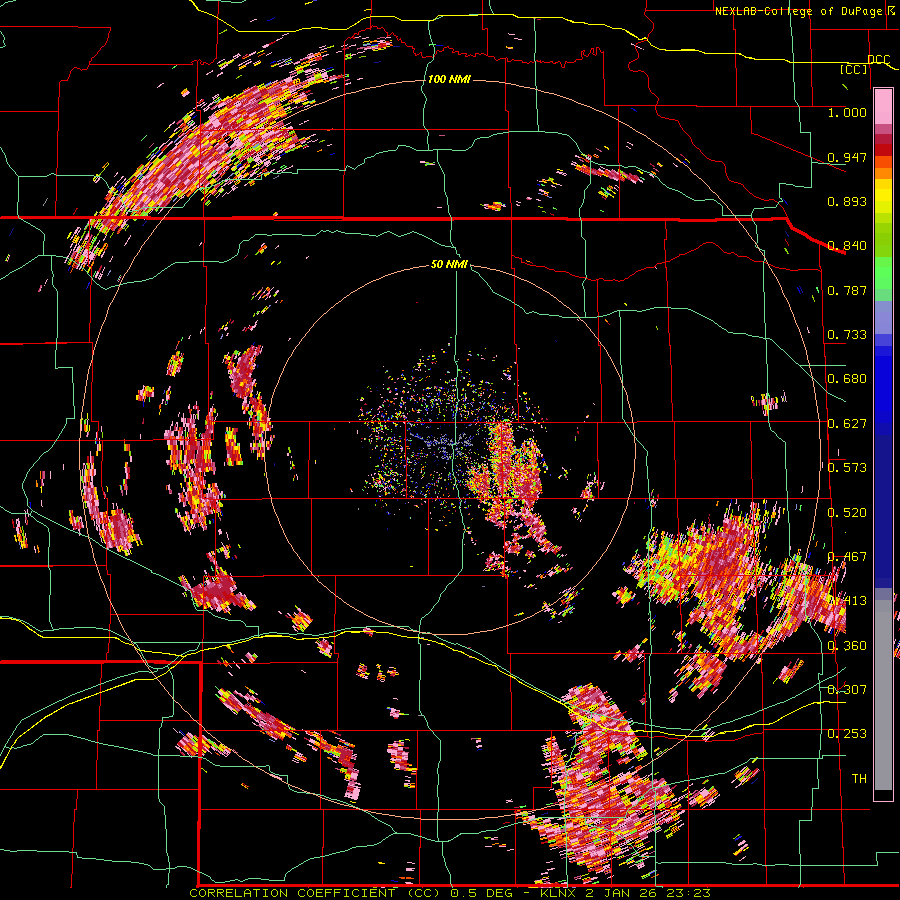Select the 0.893 legend value
900x900 pixels.
[847, 201]
